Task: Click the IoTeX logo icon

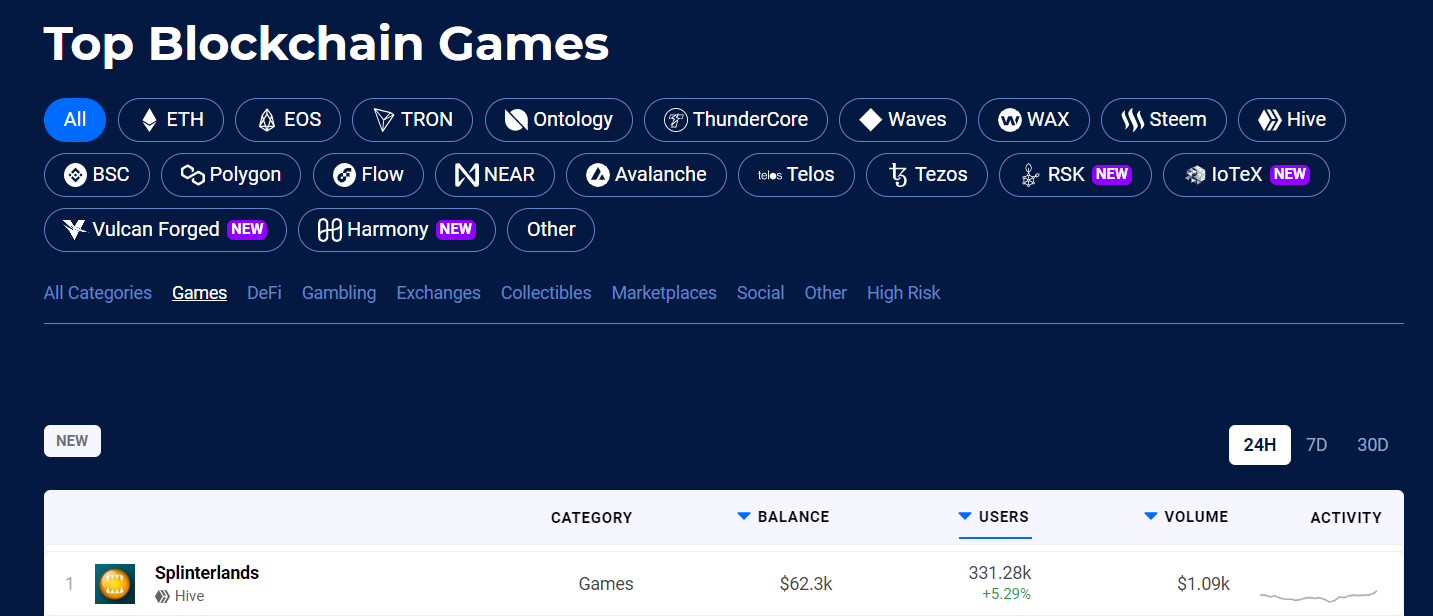Action: click(1196, 175)
